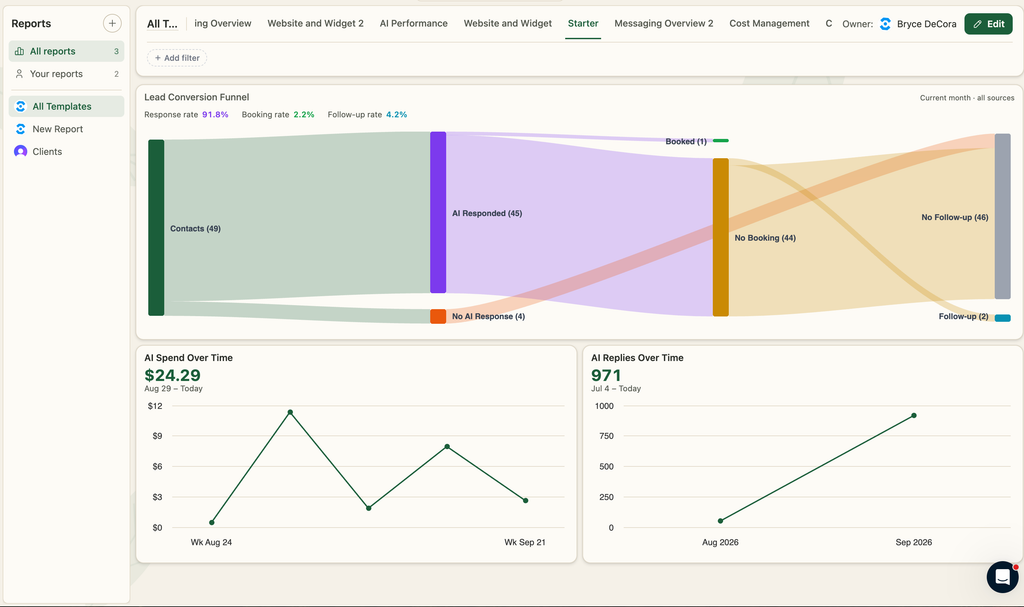Click the peak data point near $12
This screenshot has height=607, width=1024.
point(290,412)
